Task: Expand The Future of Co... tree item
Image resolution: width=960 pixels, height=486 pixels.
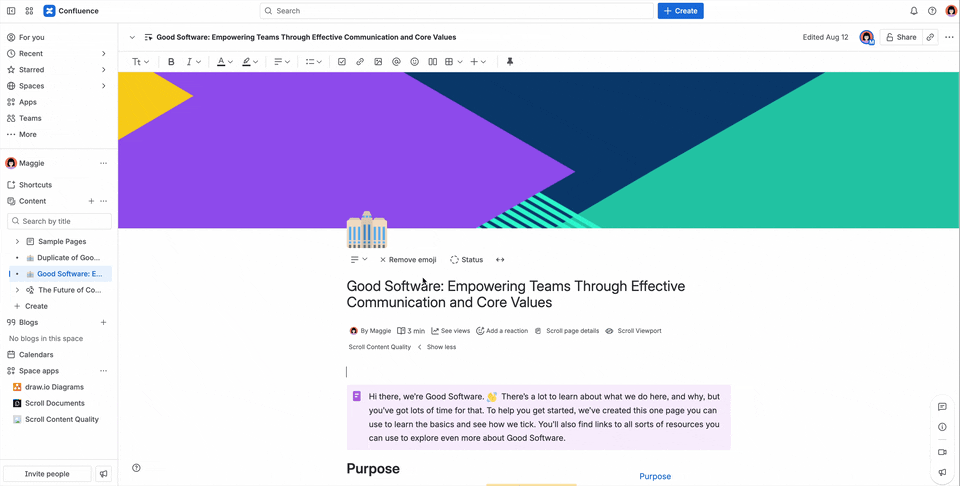Action: tap(17, 290)
